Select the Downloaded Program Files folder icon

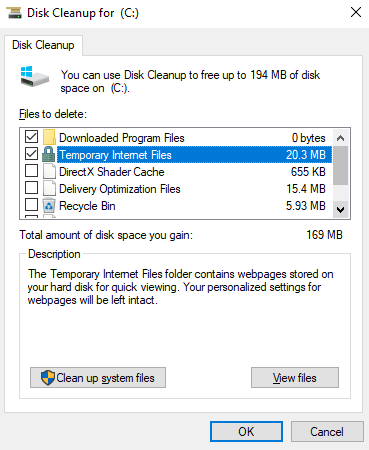[x=49, y=137]
